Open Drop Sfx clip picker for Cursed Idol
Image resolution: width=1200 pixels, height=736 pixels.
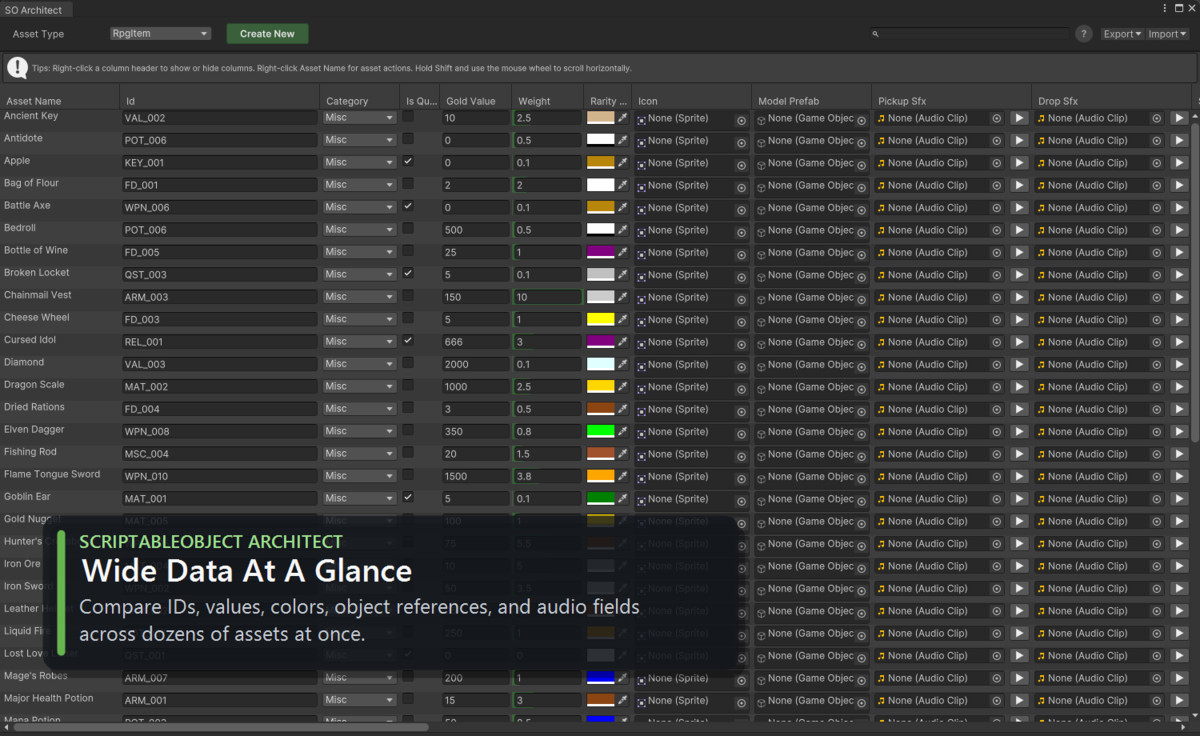tap(1157, 342)
